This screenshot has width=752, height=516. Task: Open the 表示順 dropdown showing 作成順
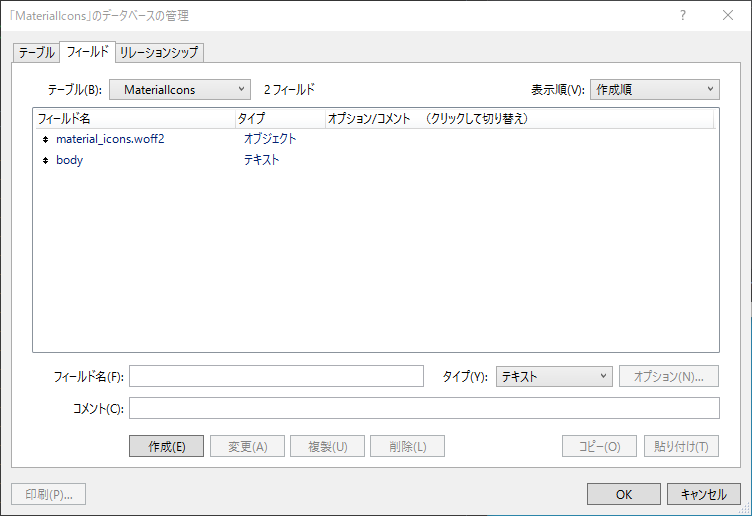[x=655, y=90]
